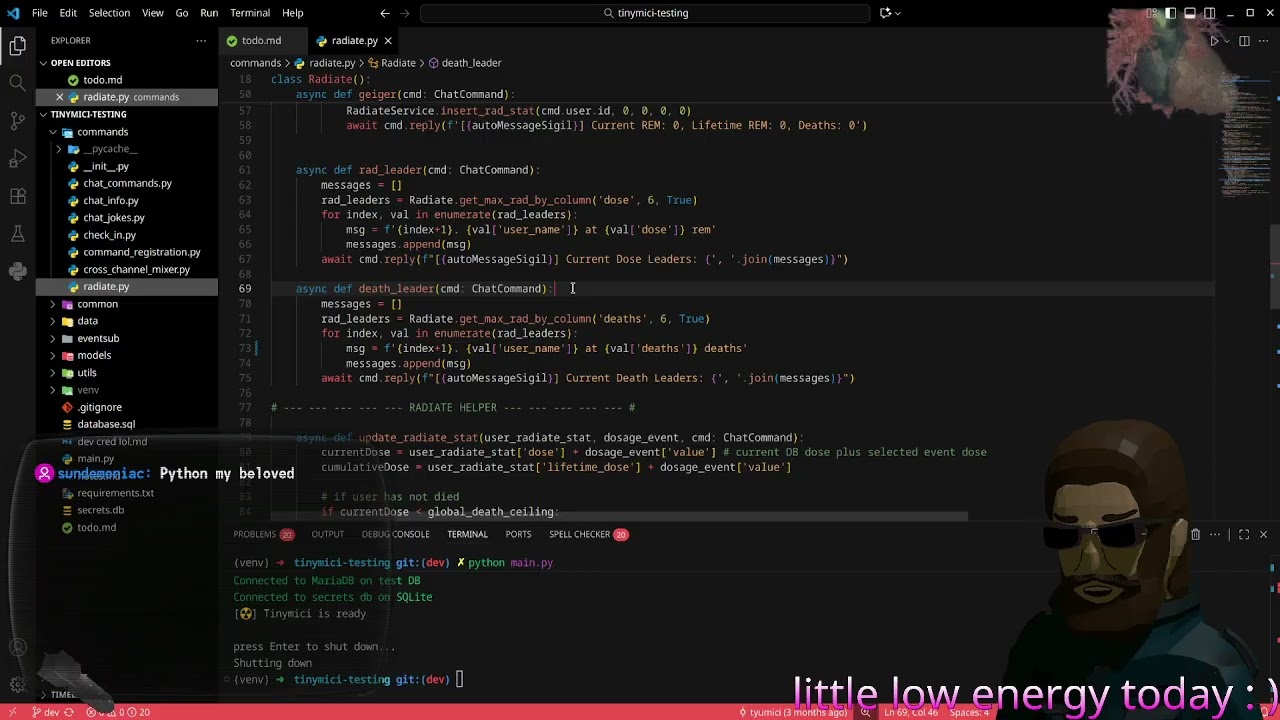Open .gitignore in explorer
The width and height of the screenshot is (1280, 720).
[x=100, y=407]
